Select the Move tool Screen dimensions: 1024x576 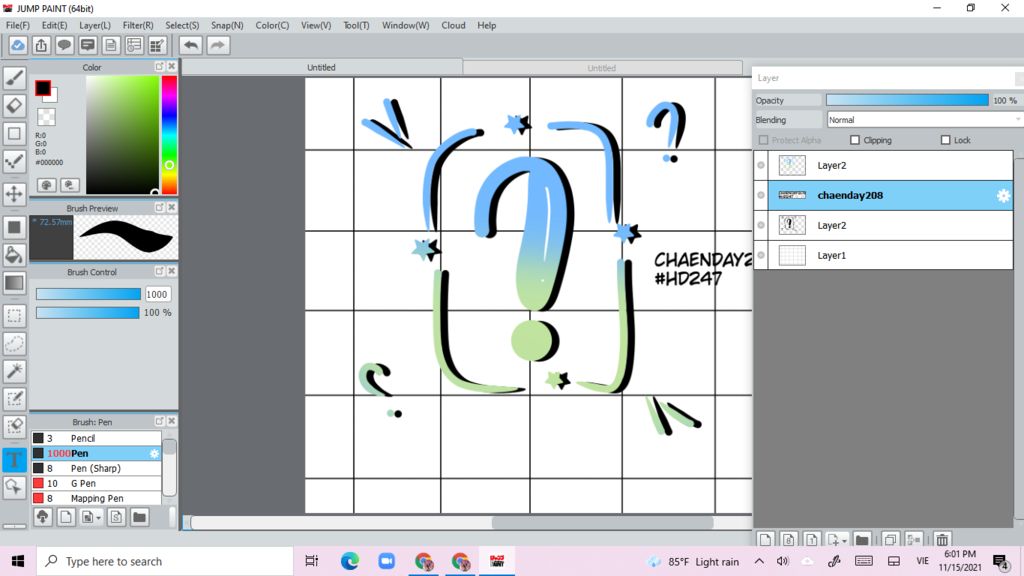pos(14,194)
